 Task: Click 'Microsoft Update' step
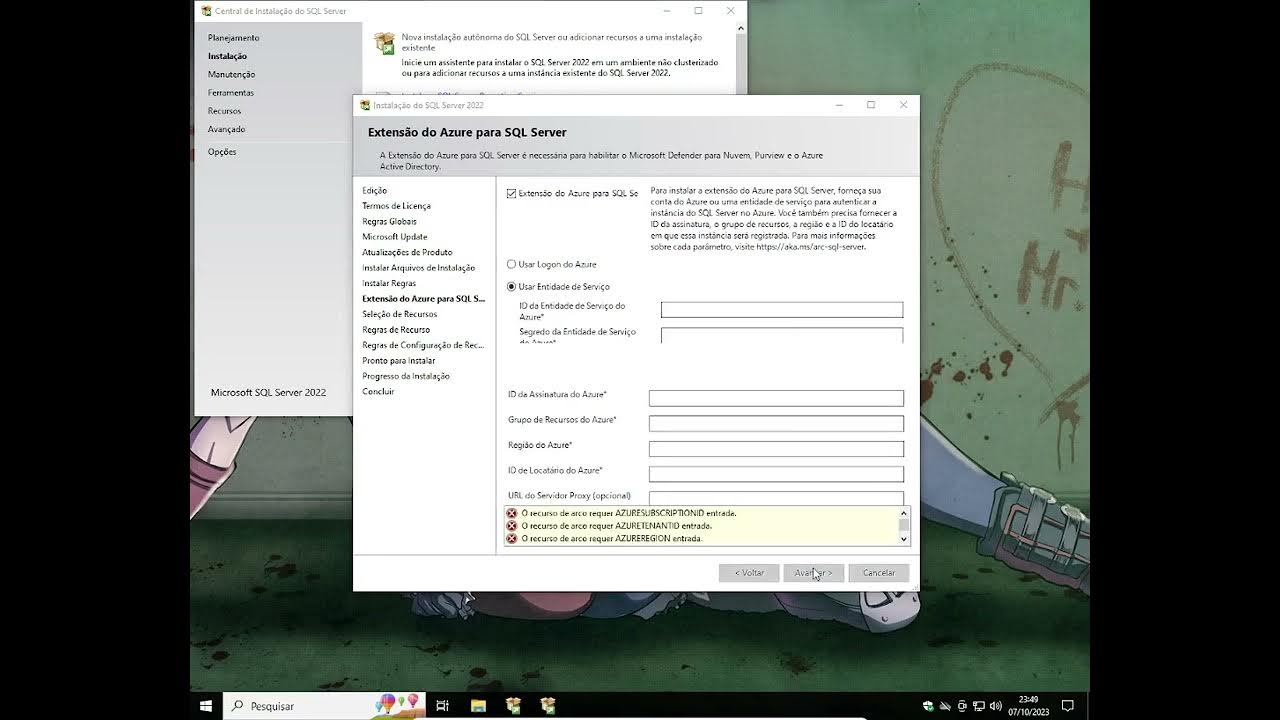(394, 237)
